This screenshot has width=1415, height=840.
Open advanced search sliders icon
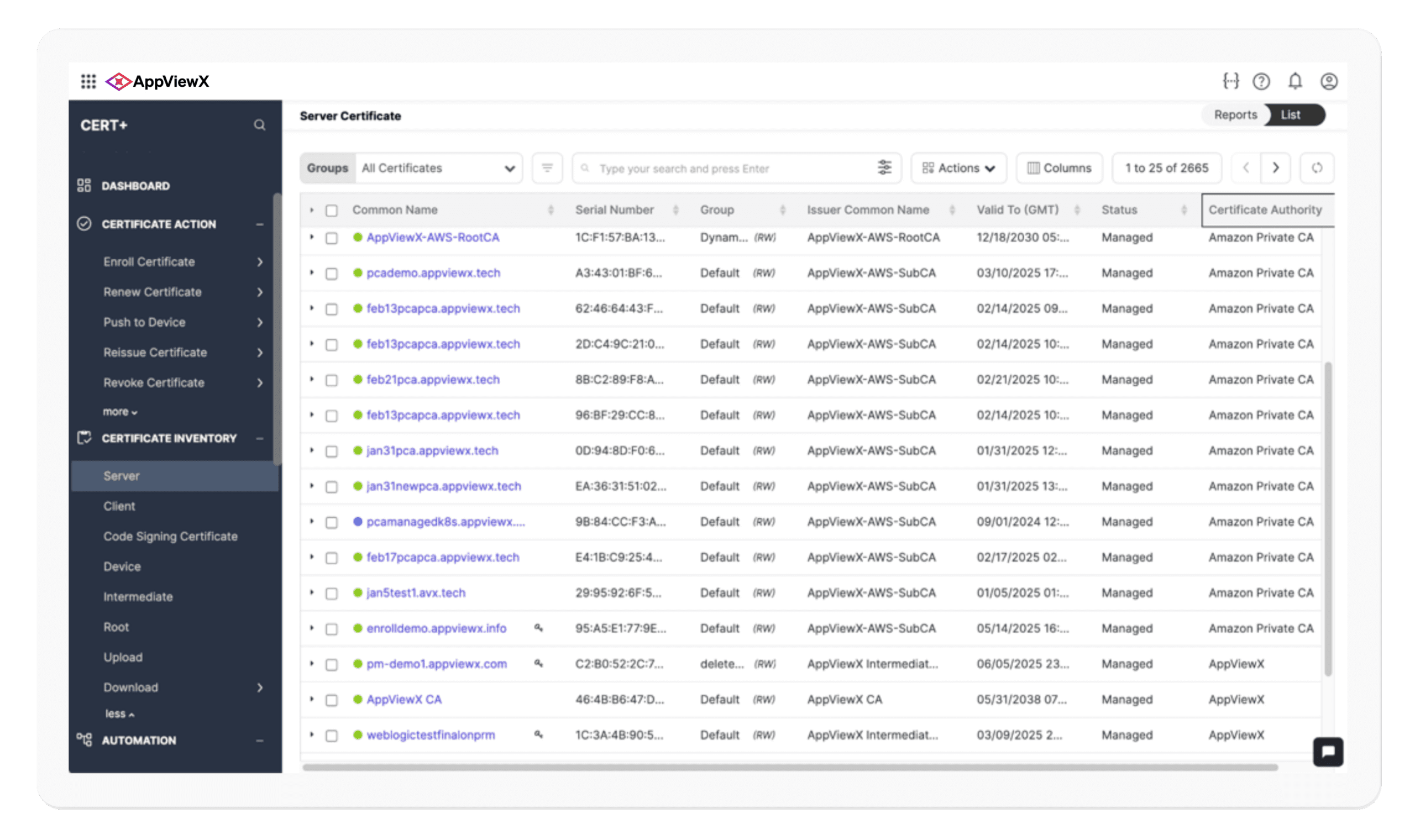point(884,168)
